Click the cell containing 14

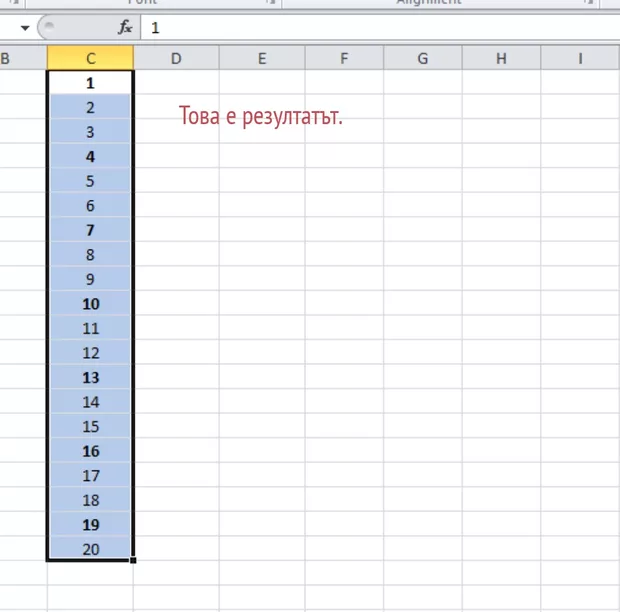click(90, 401)
